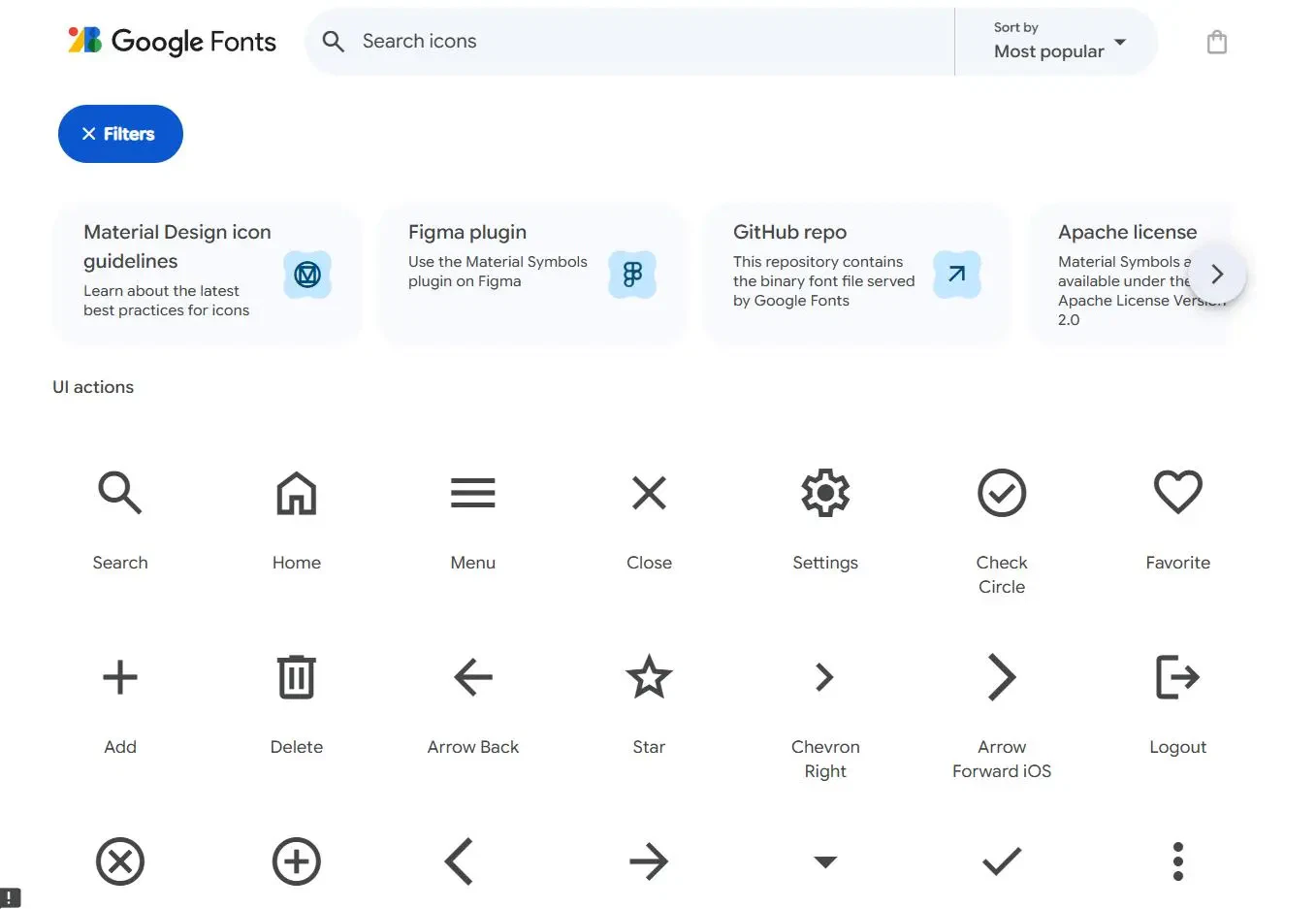The width and height of the screenshot is (1316, 909).
Task: Click the Delete trash icon
Action: (x=296, y=677)
